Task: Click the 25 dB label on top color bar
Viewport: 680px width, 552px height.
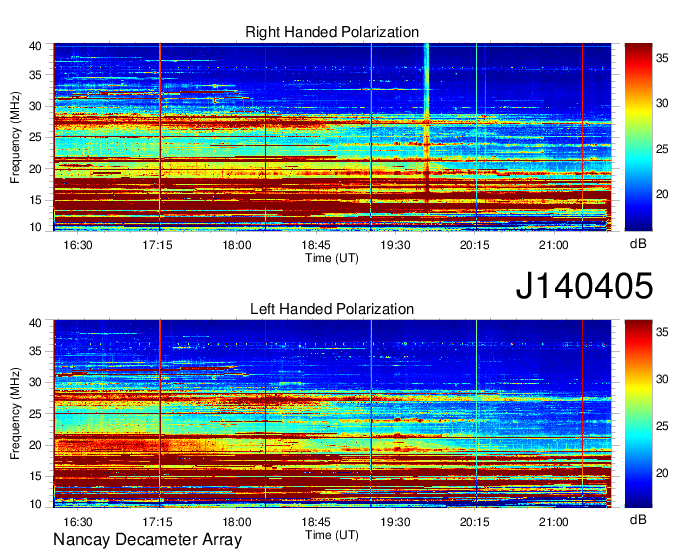Action: pos(662,150)
